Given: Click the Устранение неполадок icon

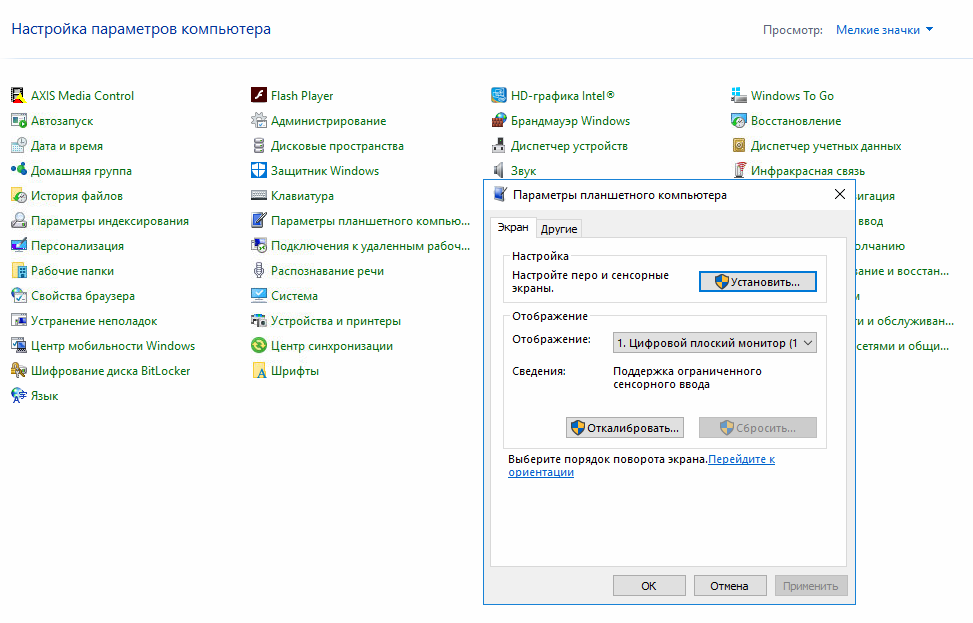Looking at the screenshot, I should pos(18,321).
